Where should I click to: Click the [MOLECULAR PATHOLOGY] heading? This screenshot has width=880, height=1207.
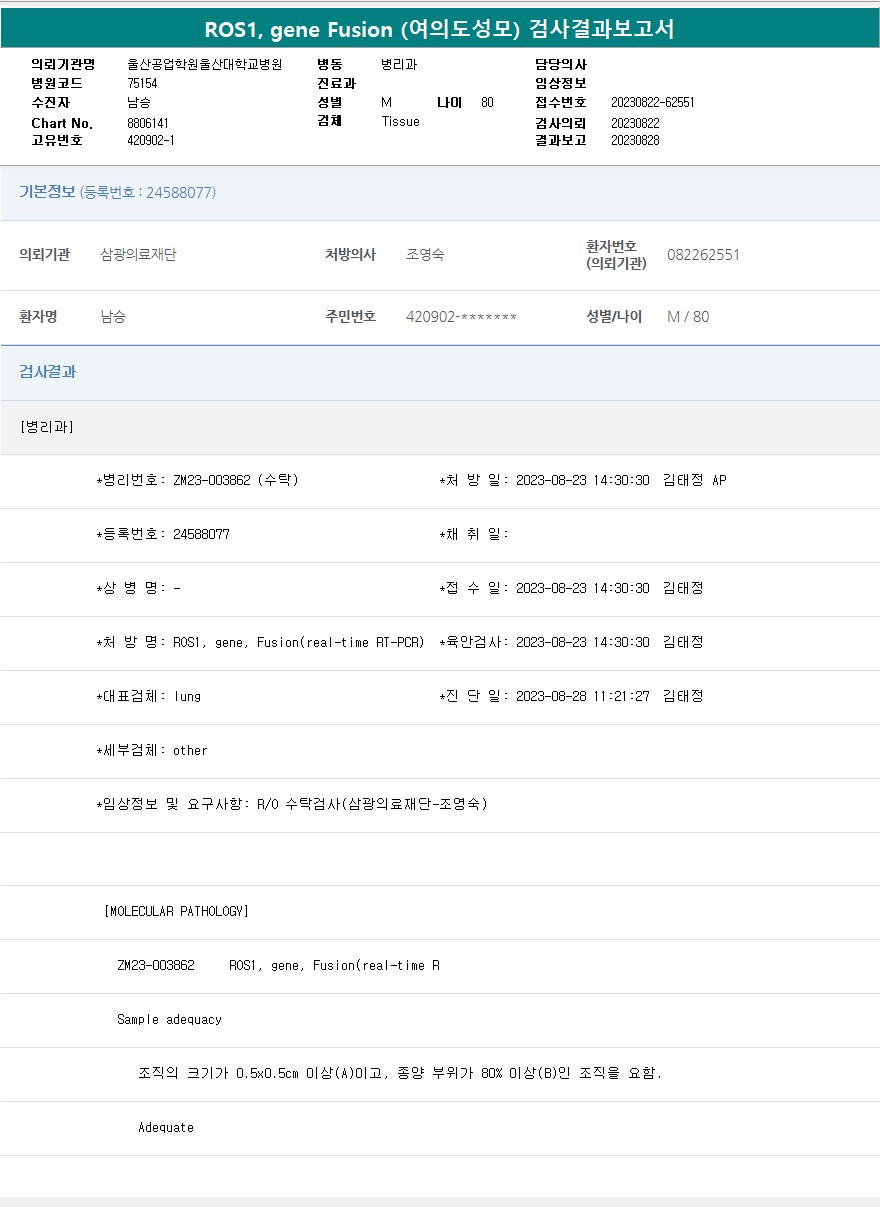click(176, 912)
